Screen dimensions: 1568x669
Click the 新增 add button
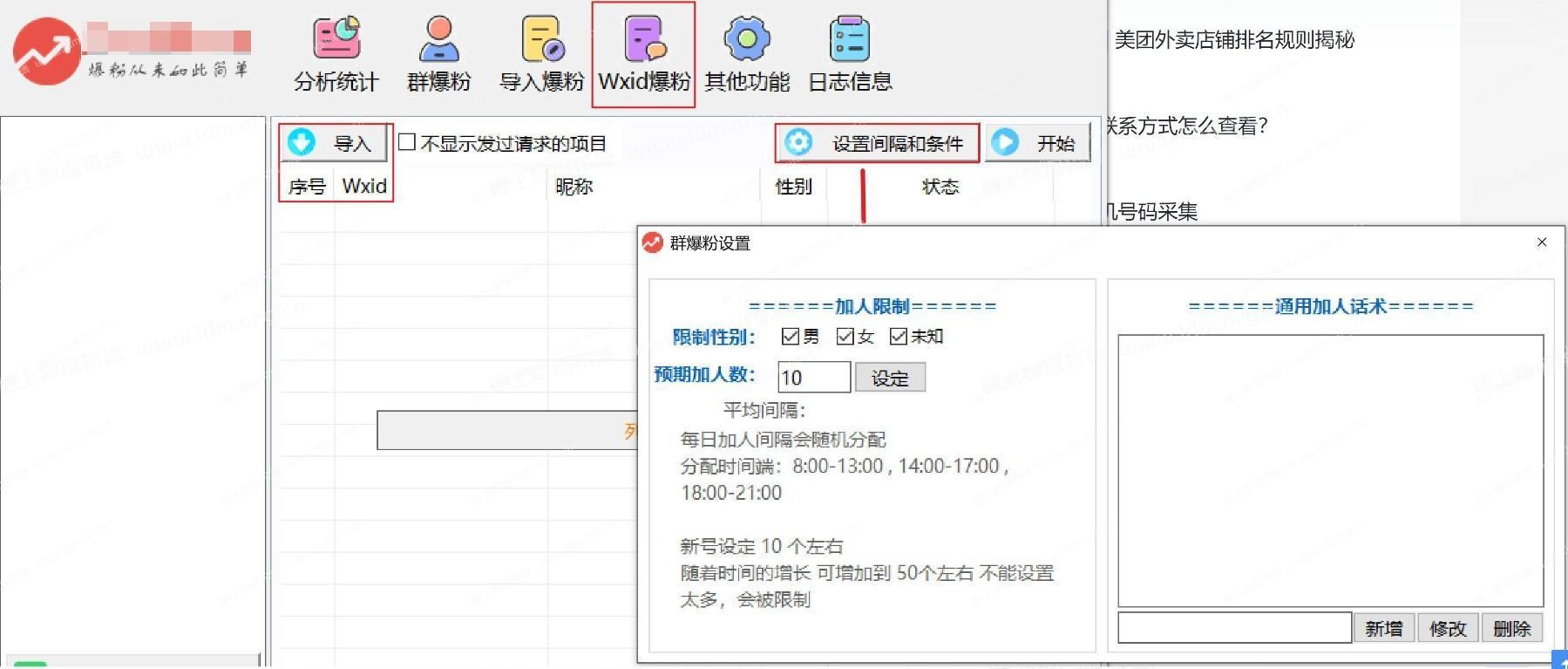(1384, 628)
